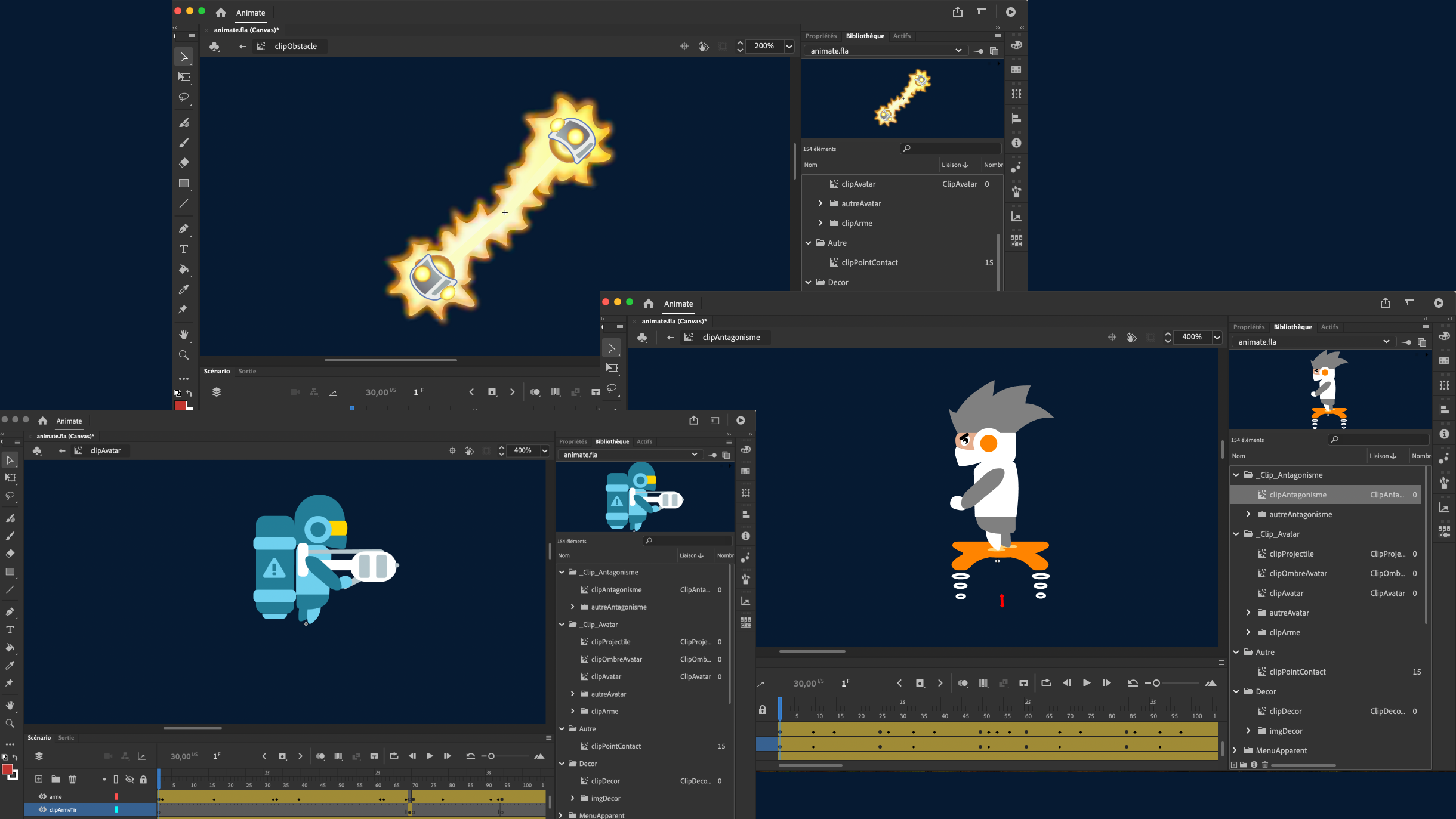Click the library search field in clipAntagonisme window

point(1379,440)
